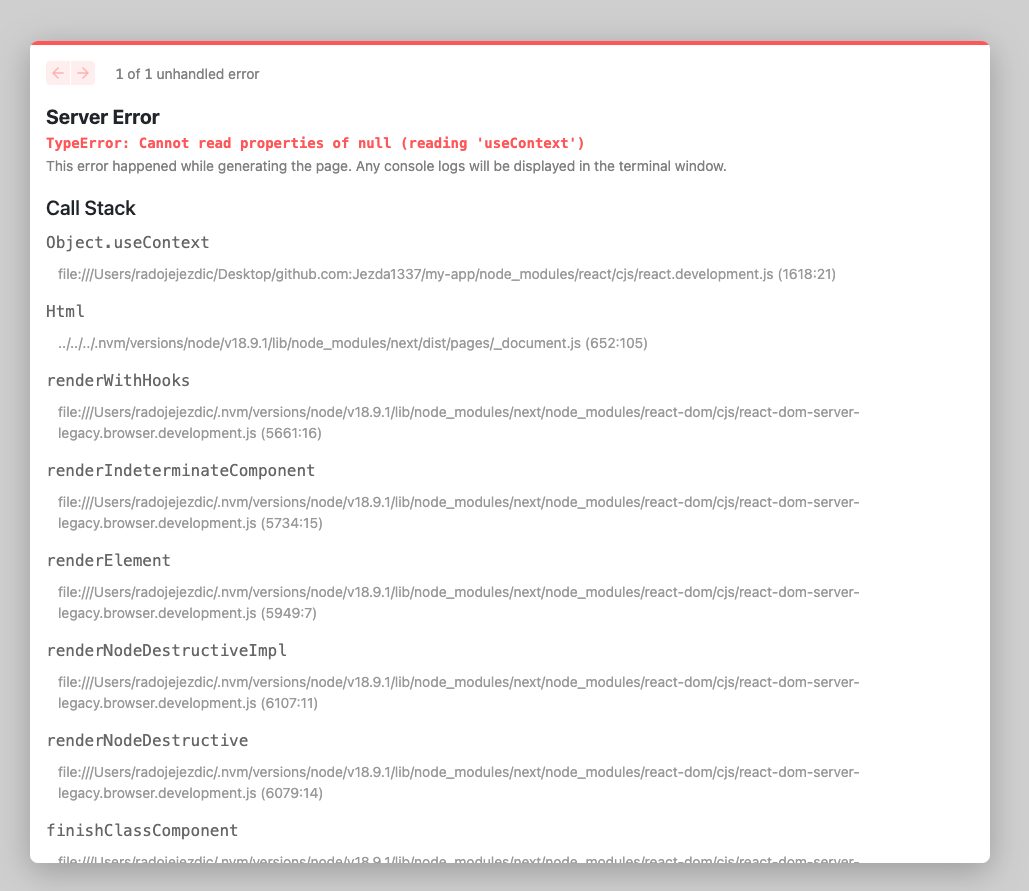Viewport: 1029px width, 891px height.
Task: Click the '1 of 1 unhandled error' counter
Action: [187, 73]
